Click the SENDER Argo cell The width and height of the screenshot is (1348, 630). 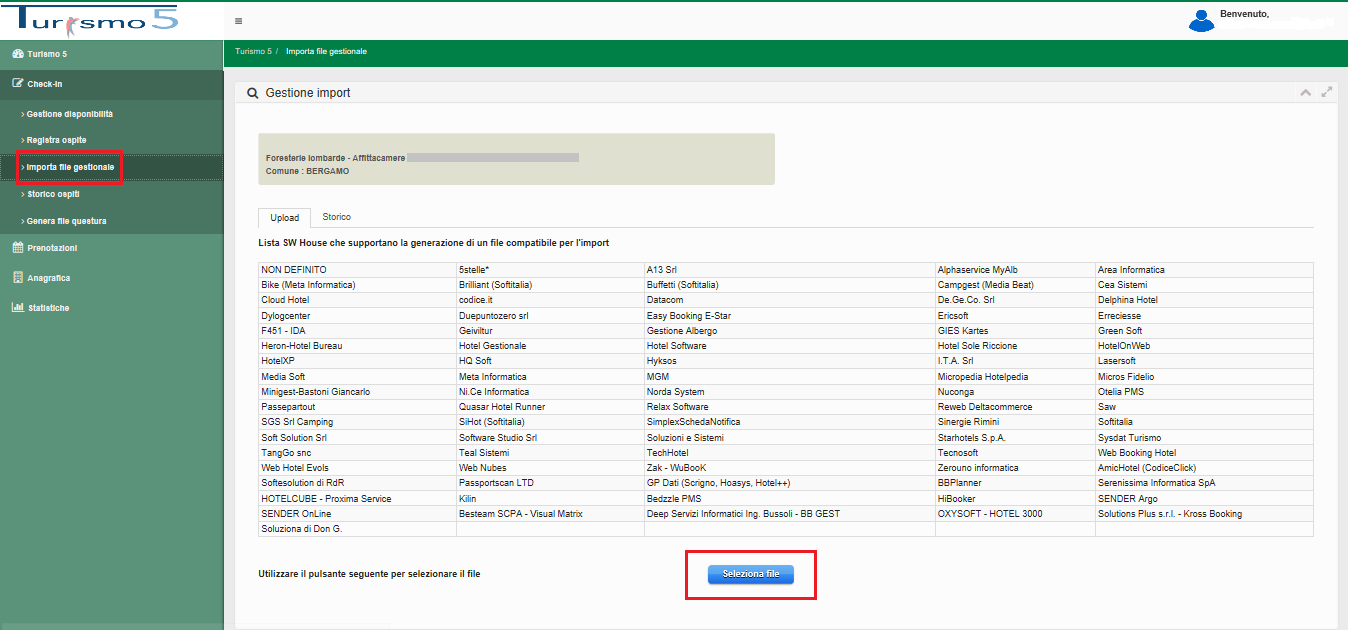(x=1204, y=499)
